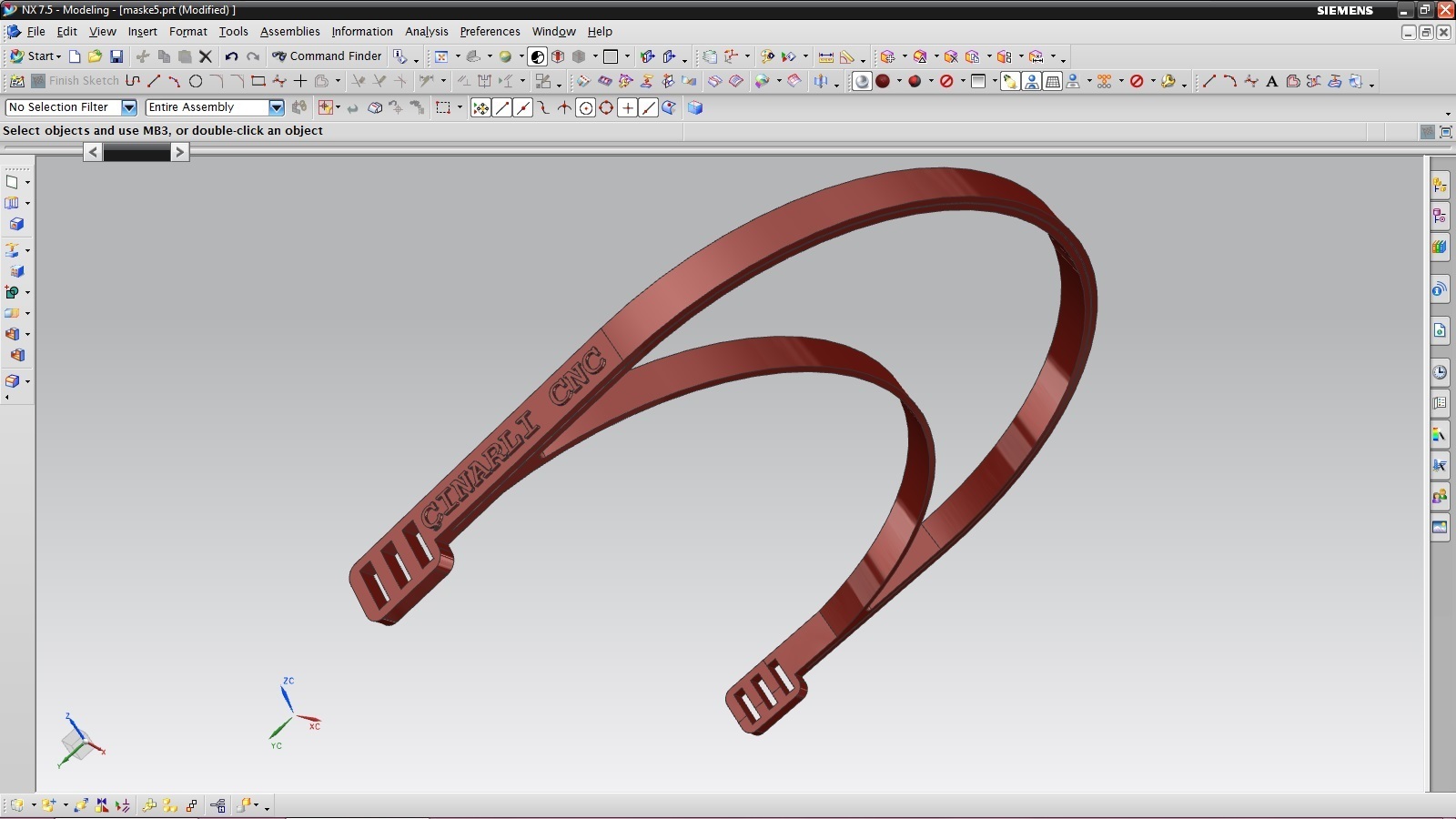Viewport: 1456px width, 819px height.
Task: Select the dark red face color swatch
Action: click(883, 80)
